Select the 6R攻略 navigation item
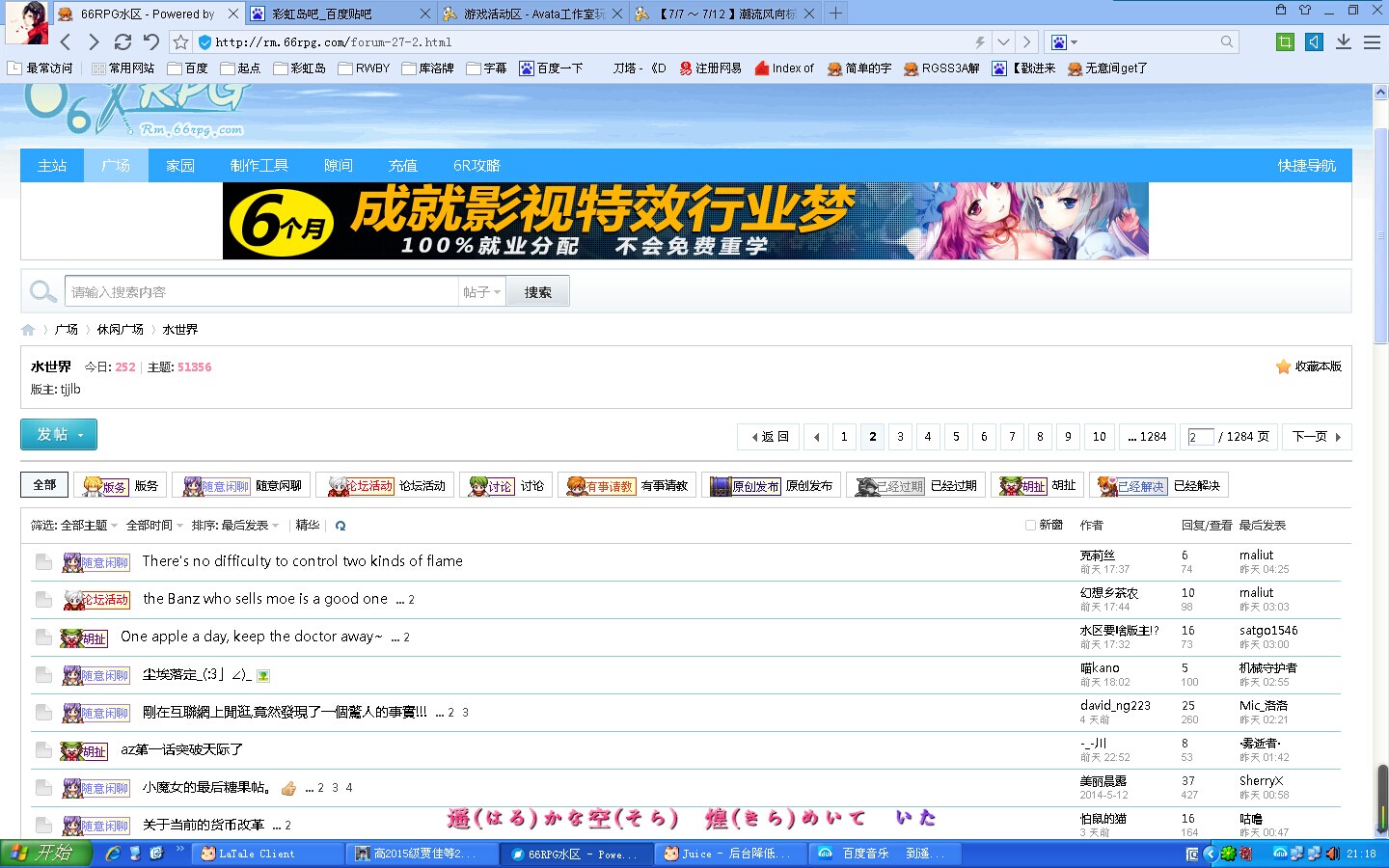This screenshot has height=868, width=1389. pos(477,165)
